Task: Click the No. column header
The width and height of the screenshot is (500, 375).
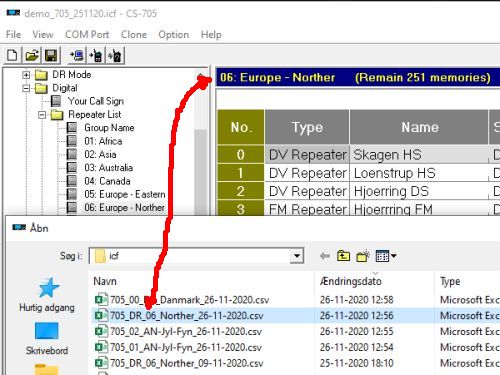Action: click(241, 127)
